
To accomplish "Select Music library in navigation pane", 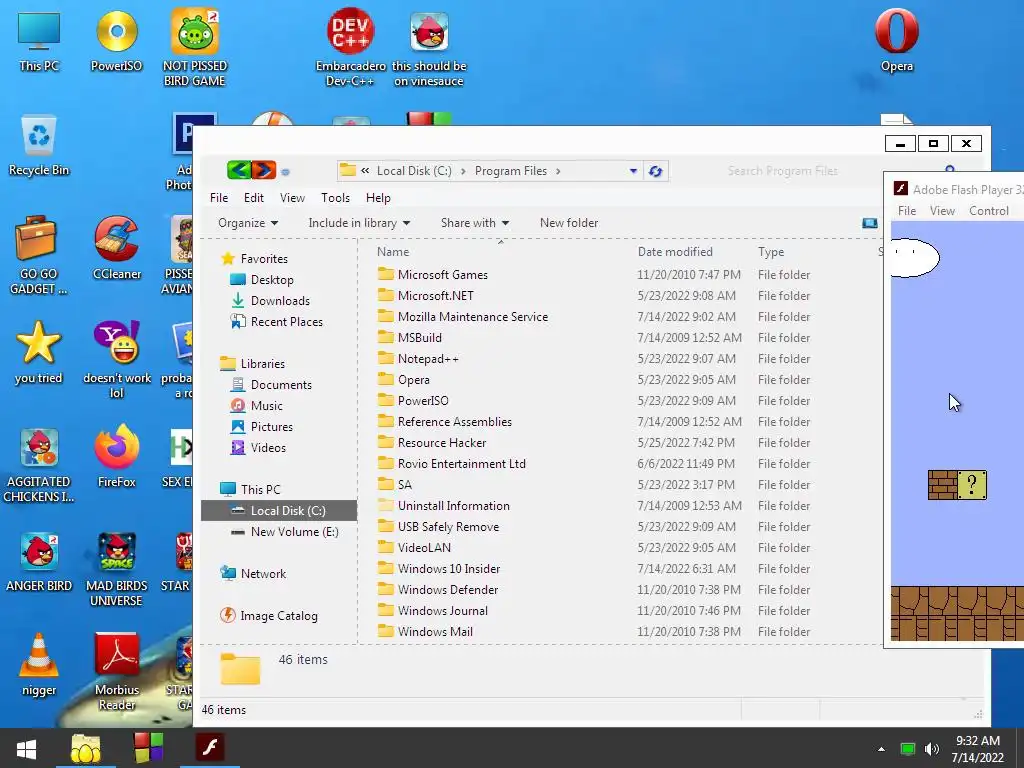I will pyautogui.click(x=266, y=406).
